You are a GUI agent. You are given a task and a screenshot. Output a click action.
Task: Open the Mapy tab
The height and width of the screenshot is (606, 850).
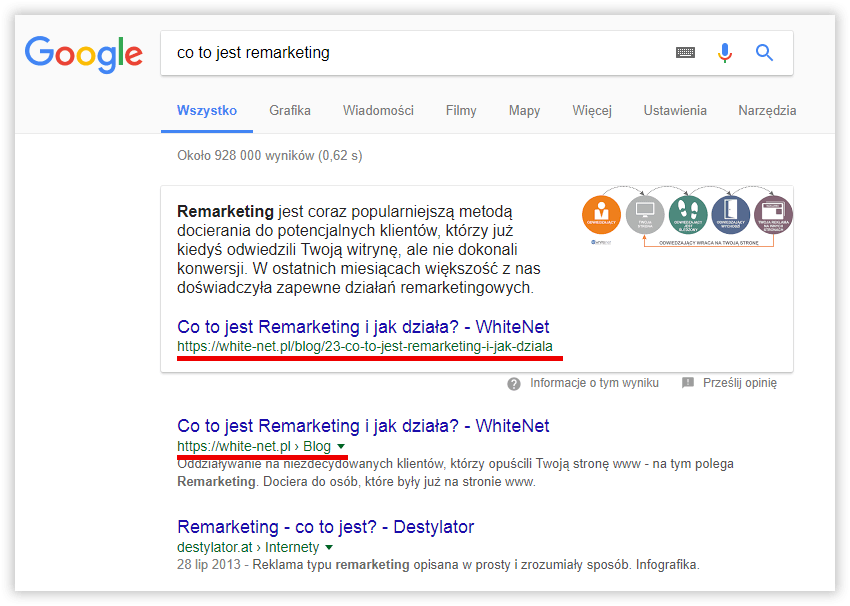coord(524,111)
